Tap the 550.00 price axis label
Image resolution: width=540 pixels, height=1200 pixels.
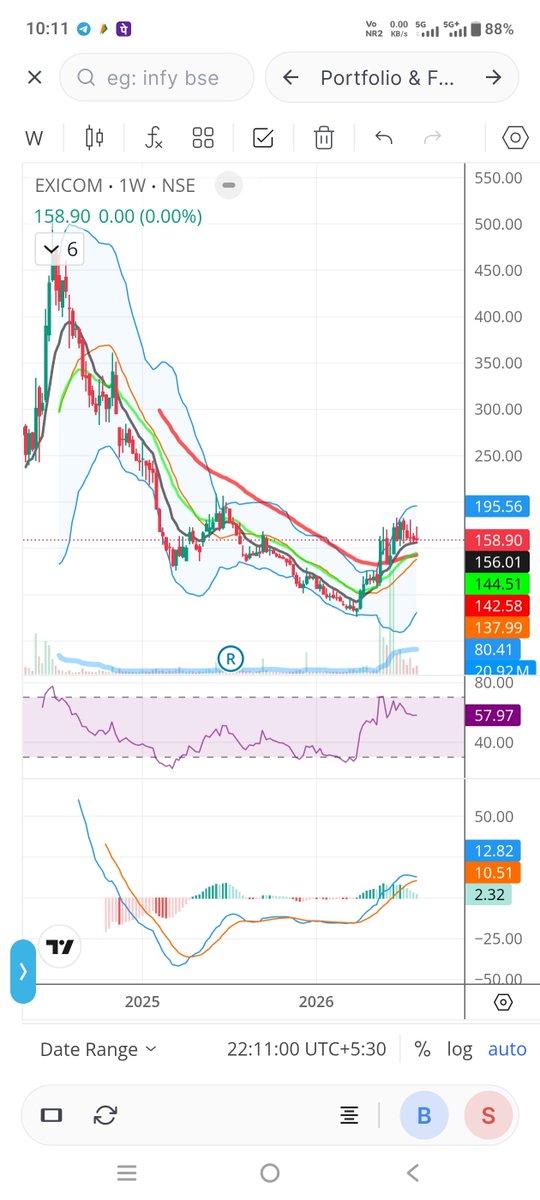pos(499,178)
